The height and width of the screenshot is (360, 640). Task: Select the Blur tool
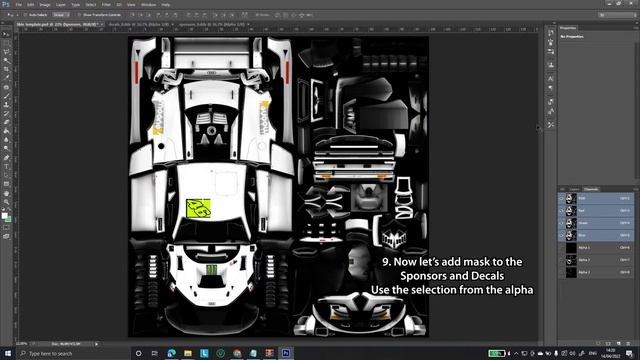6,140
